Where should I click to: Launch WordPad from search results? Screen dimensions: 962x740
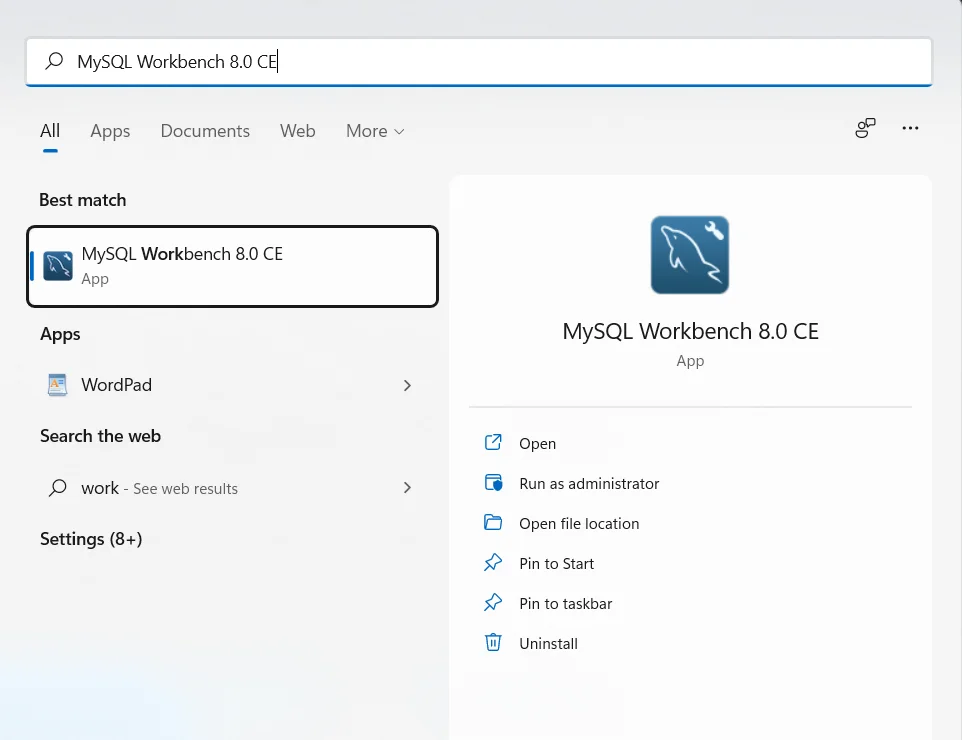click(115, 385)
